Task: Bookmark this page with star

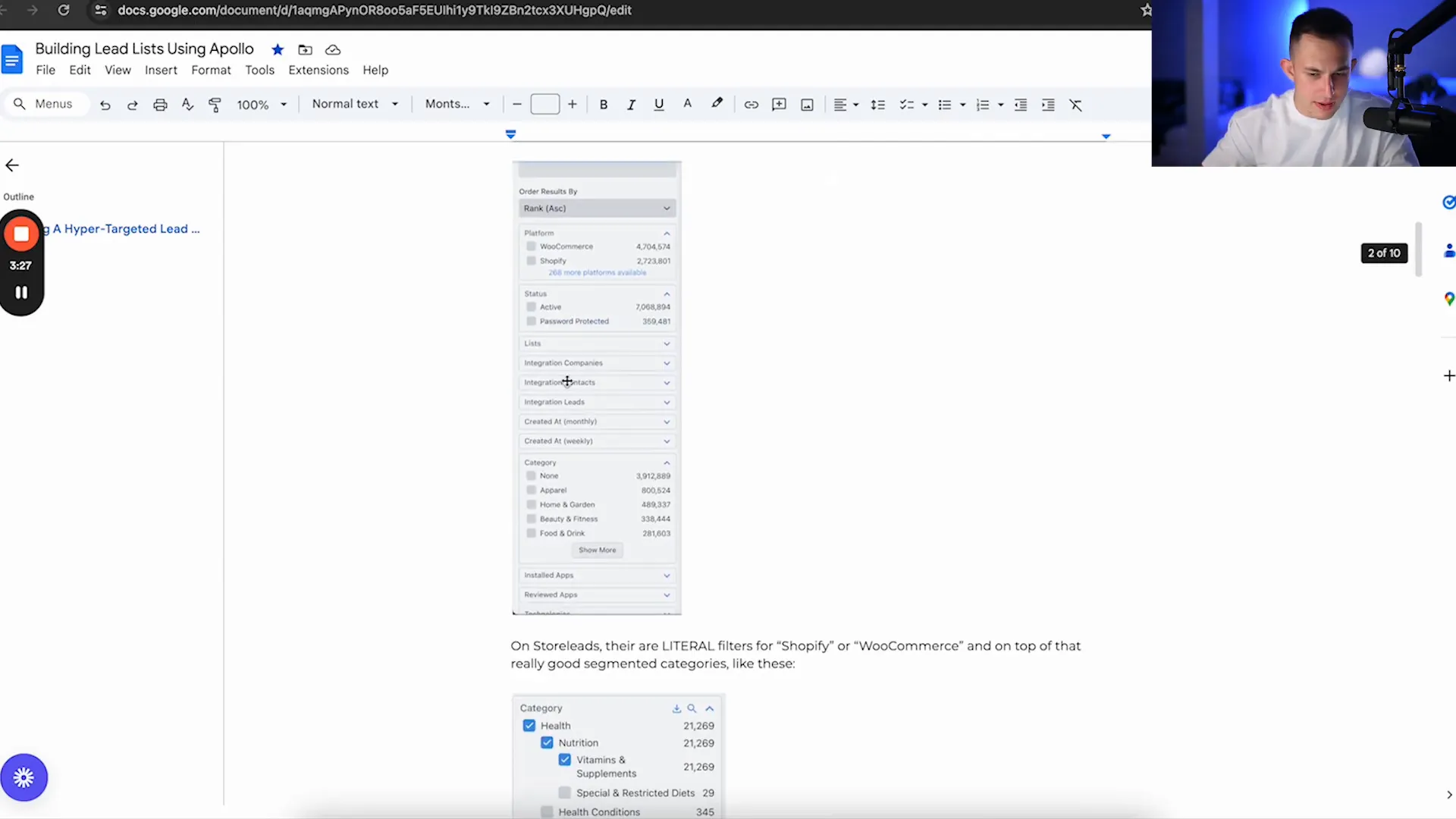Action: 1146,11
